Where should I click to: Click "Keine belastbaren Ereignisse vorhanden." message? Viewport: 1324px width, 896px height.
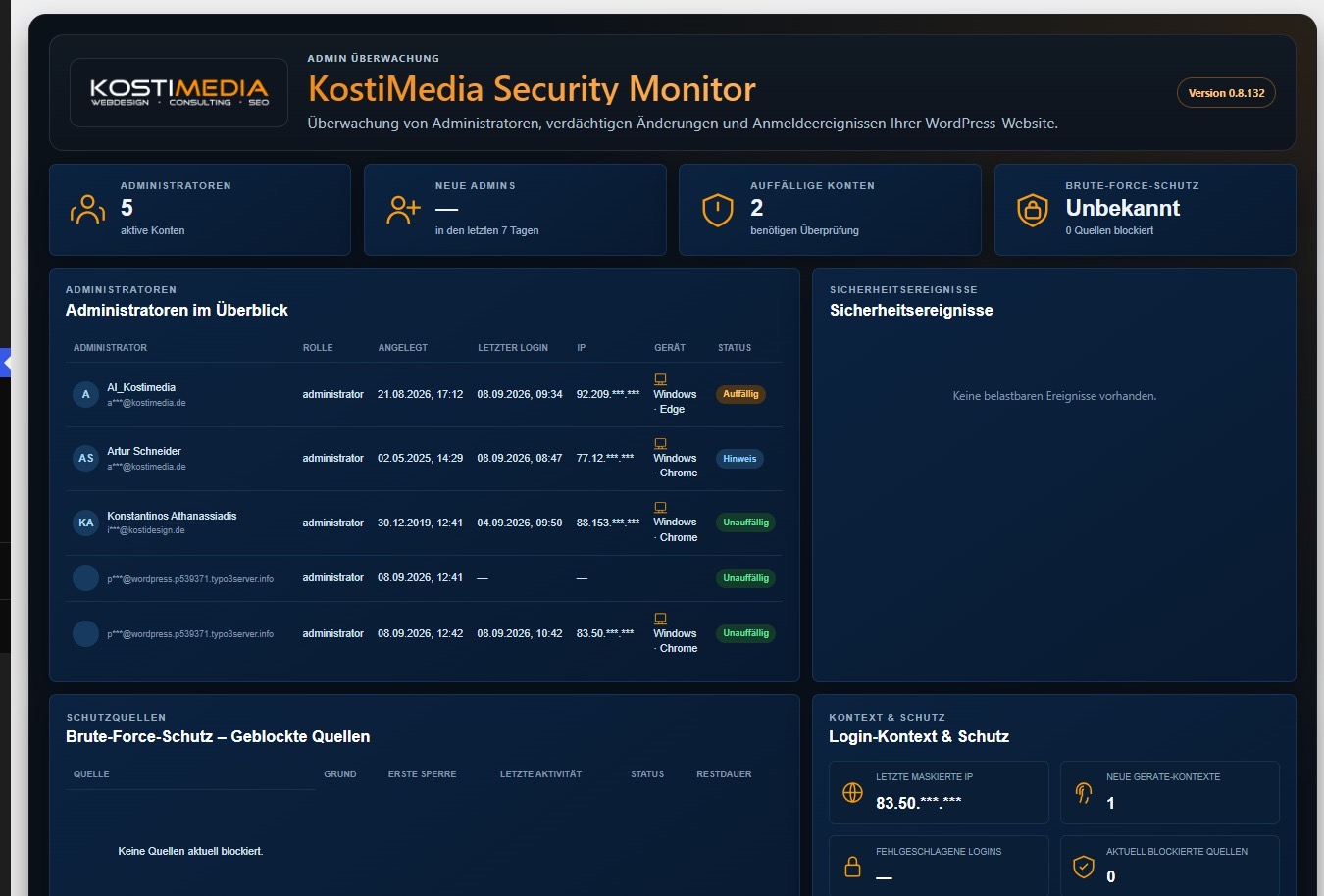pos(1054,396)
